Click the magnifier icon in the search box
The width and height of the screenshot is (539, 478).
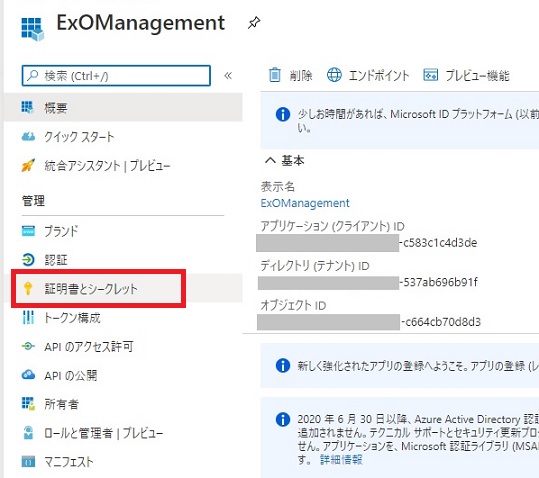click(x=32, y=75)
